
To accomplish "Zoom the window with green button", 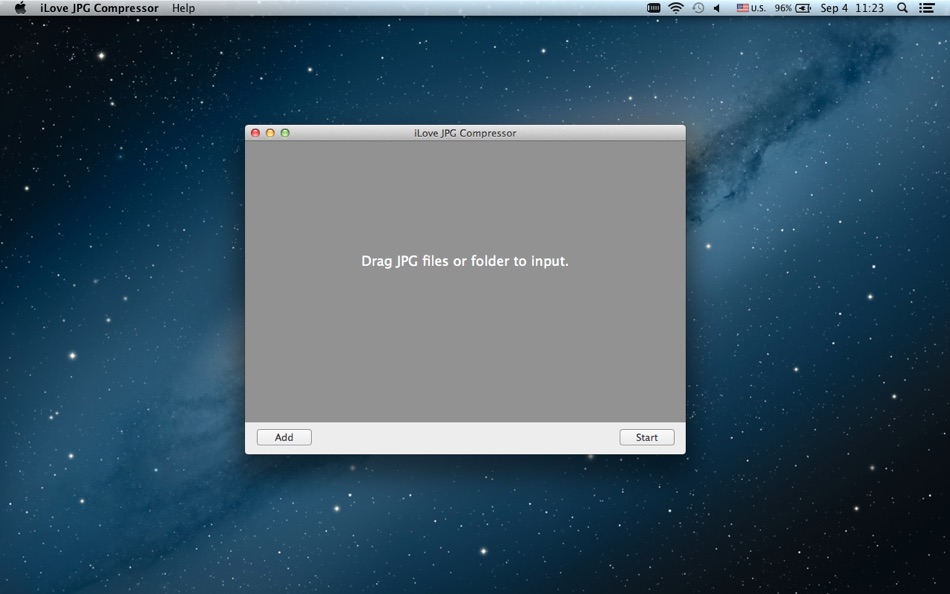I will tap(285, 133).
